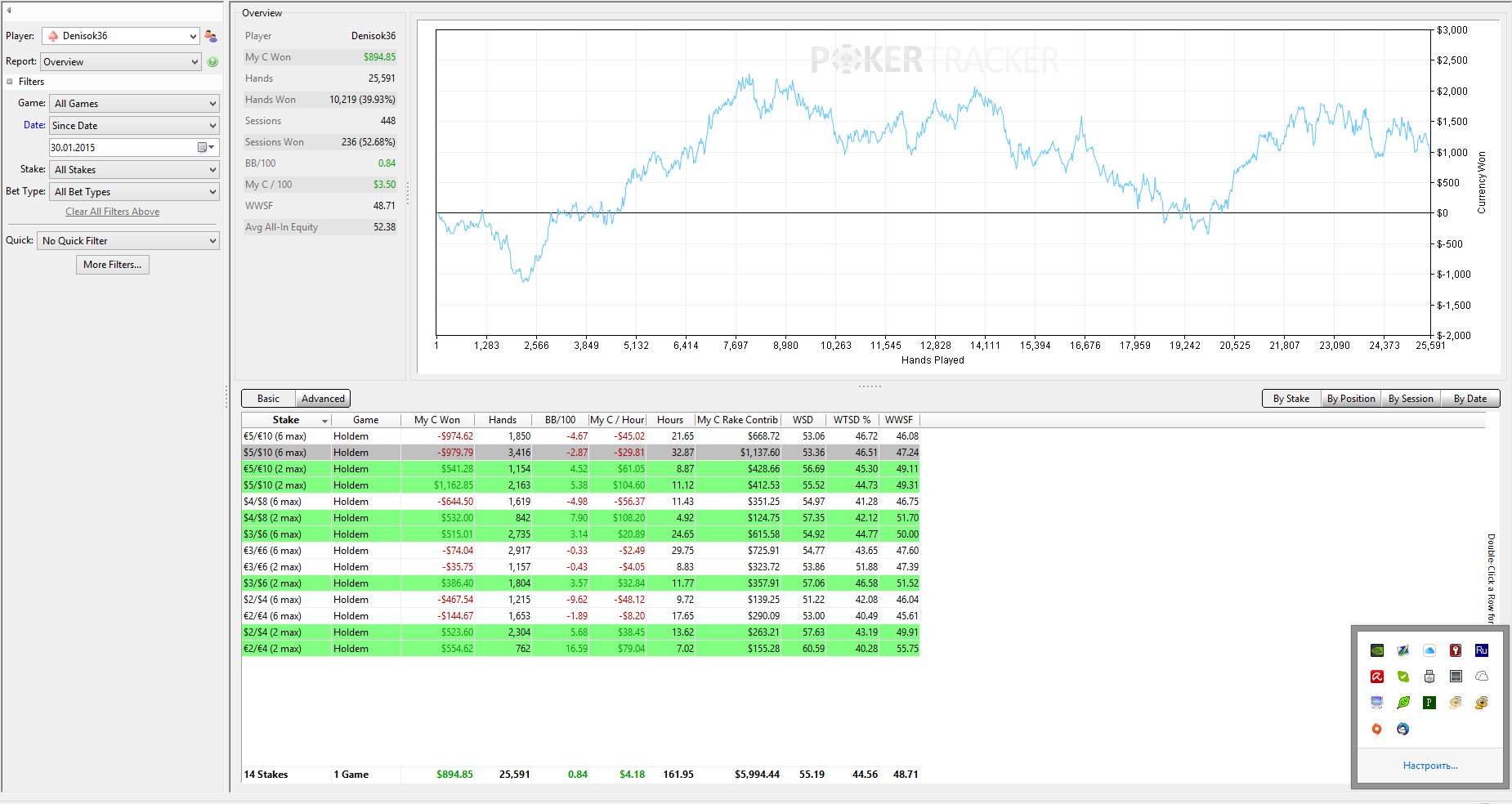Expand the Game filter dropdown
The height and width of the screenshot is (804, 1512).
pos(134,104)
